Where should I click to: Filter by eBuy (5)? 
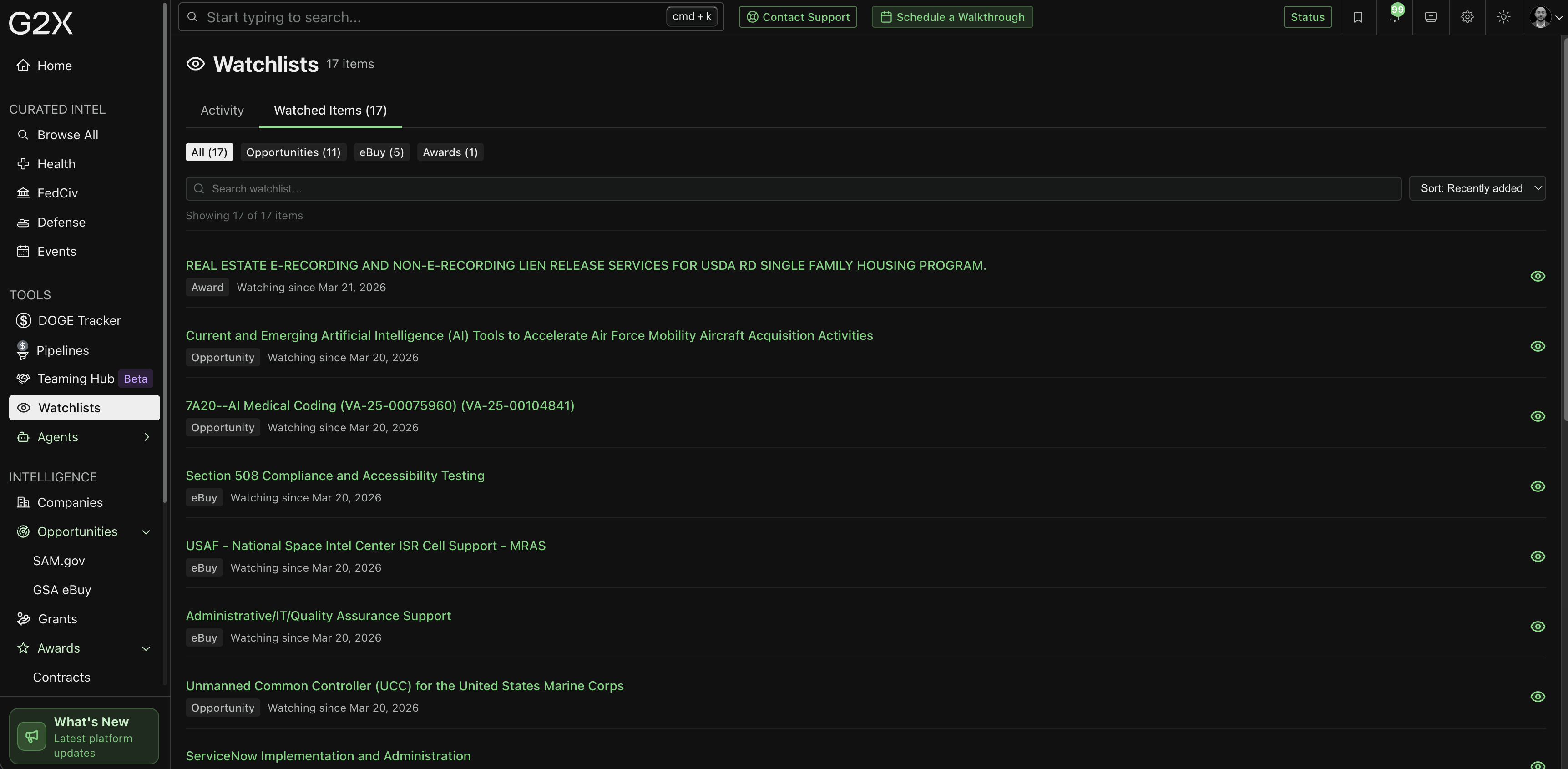(382, 152)
